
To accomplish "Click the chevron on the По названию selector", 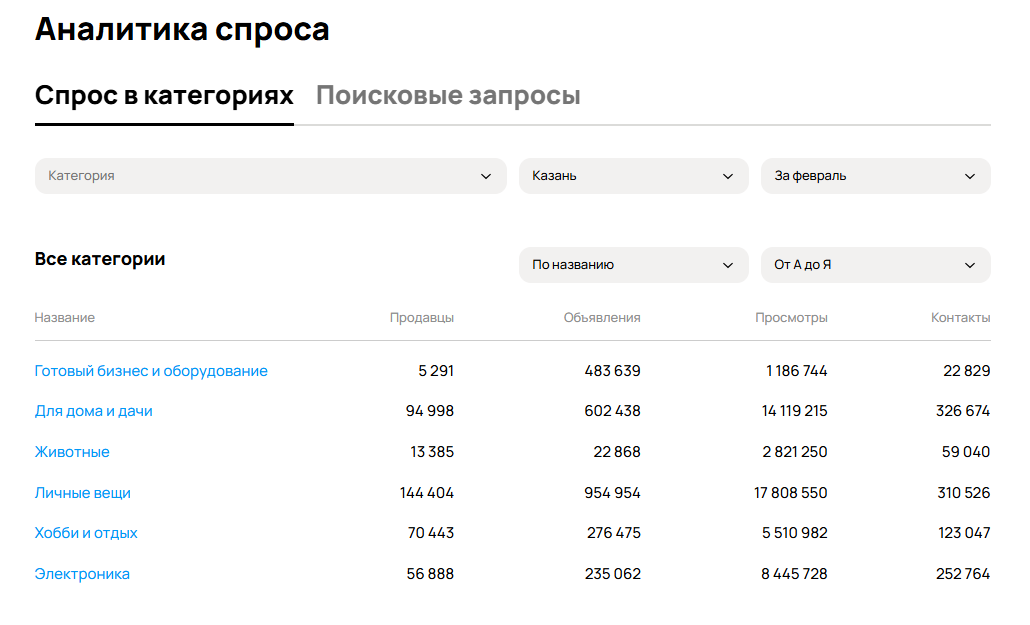I will 729,265.
